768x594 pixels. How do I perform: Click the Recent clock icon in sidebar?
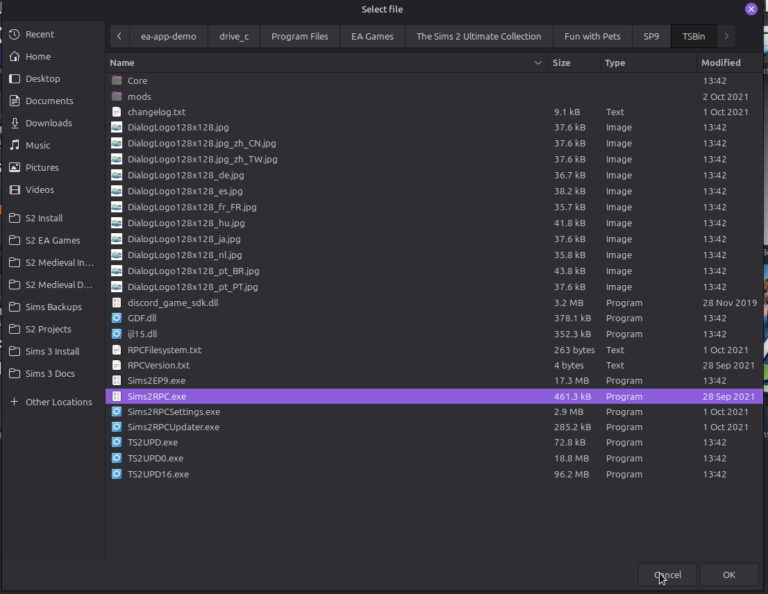click(14, 34)
